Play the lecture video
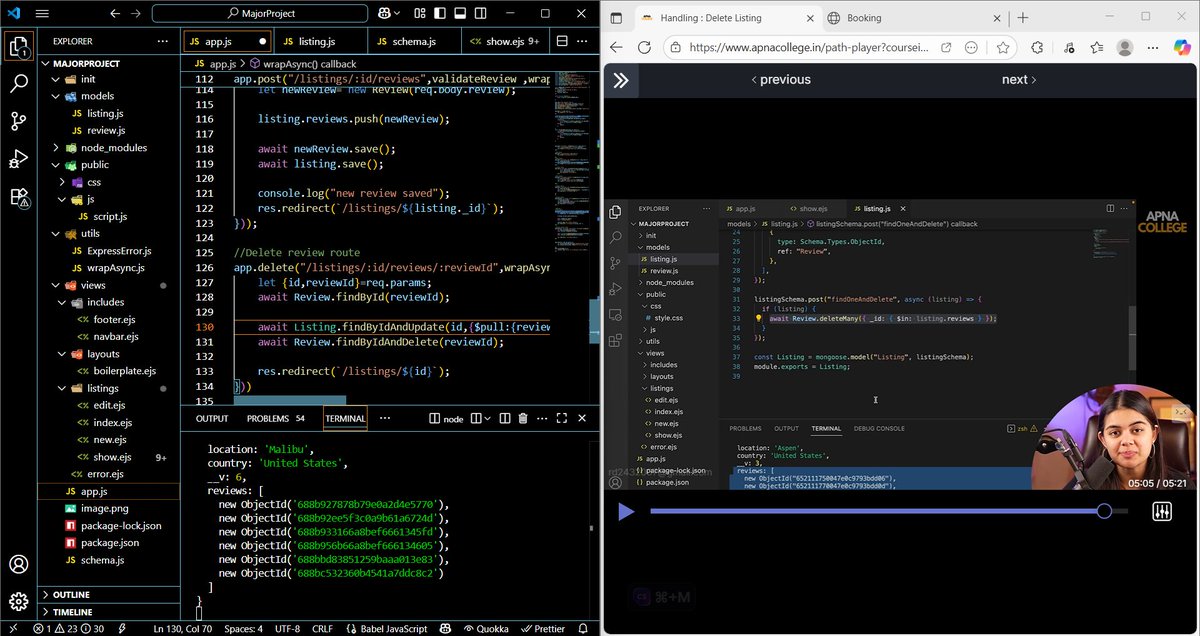Screen dimensions: 1200x636 click(626, 512)
